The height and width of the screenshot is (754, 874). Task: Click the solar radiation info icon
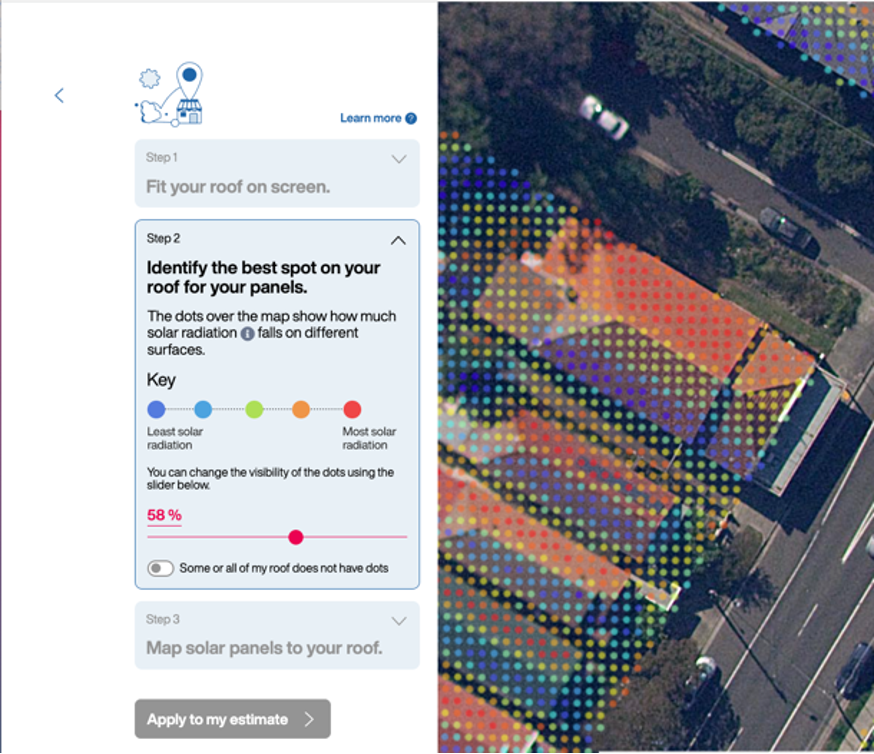[x=247, y=333]
